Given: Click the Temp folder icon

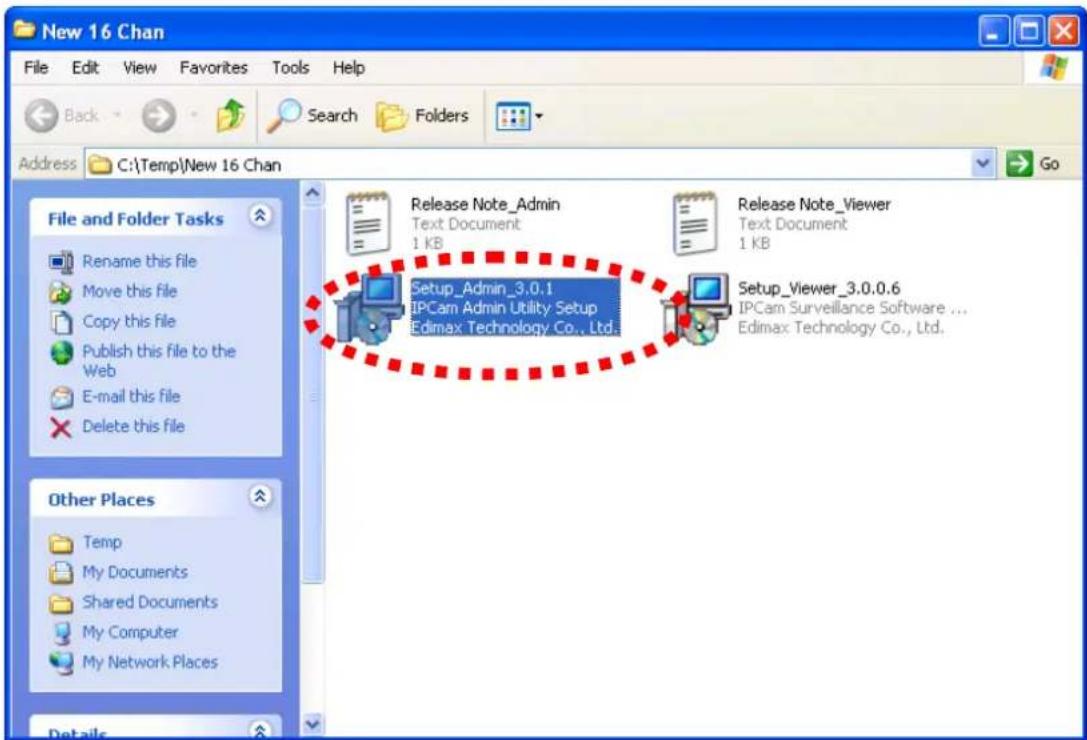Looking at the screenshot, I should pos(61,543).
